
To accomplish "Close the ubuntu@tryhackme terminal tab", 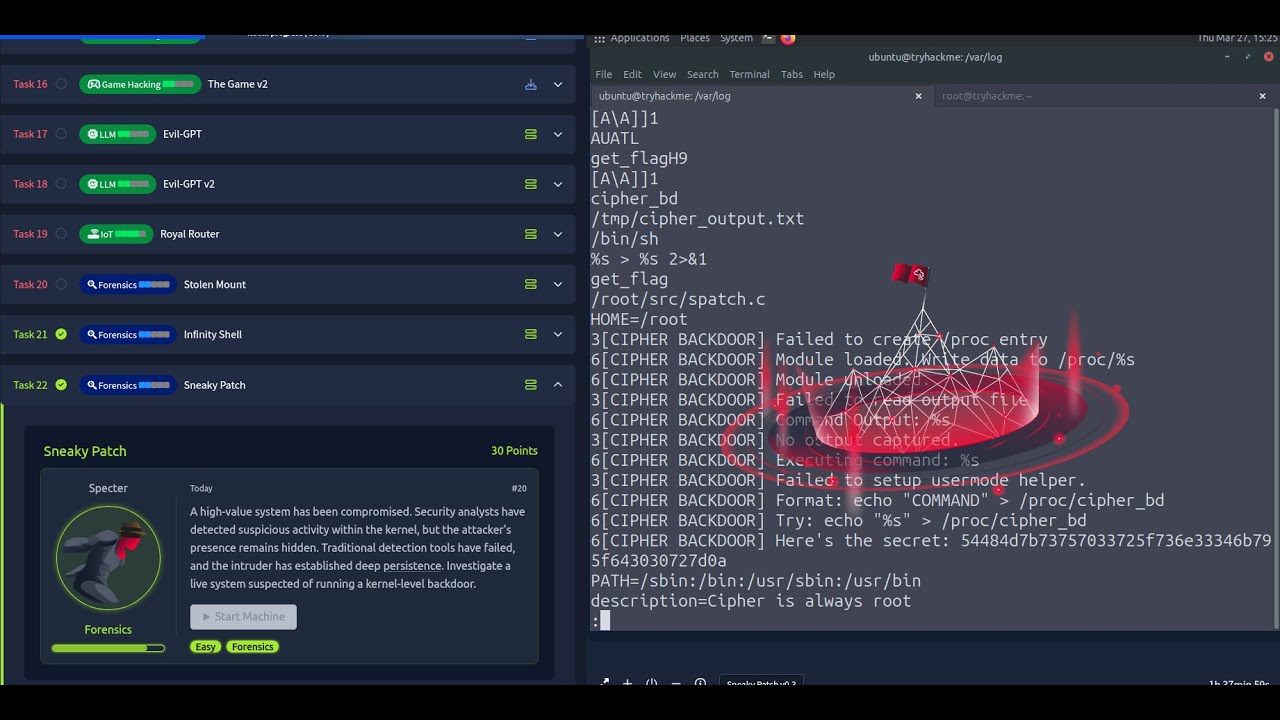I will tap(918, 96).
